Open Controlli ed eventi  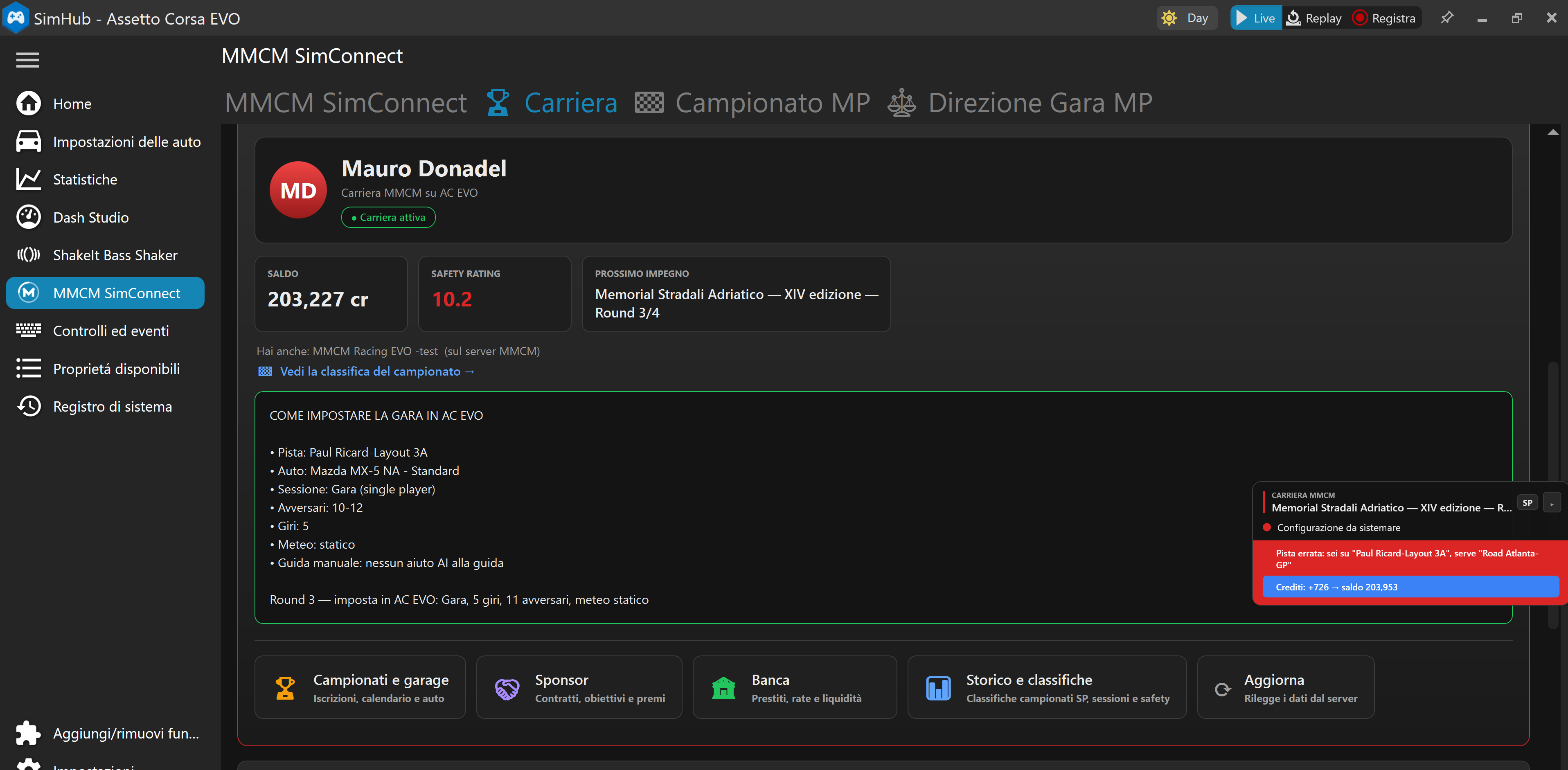105,331
